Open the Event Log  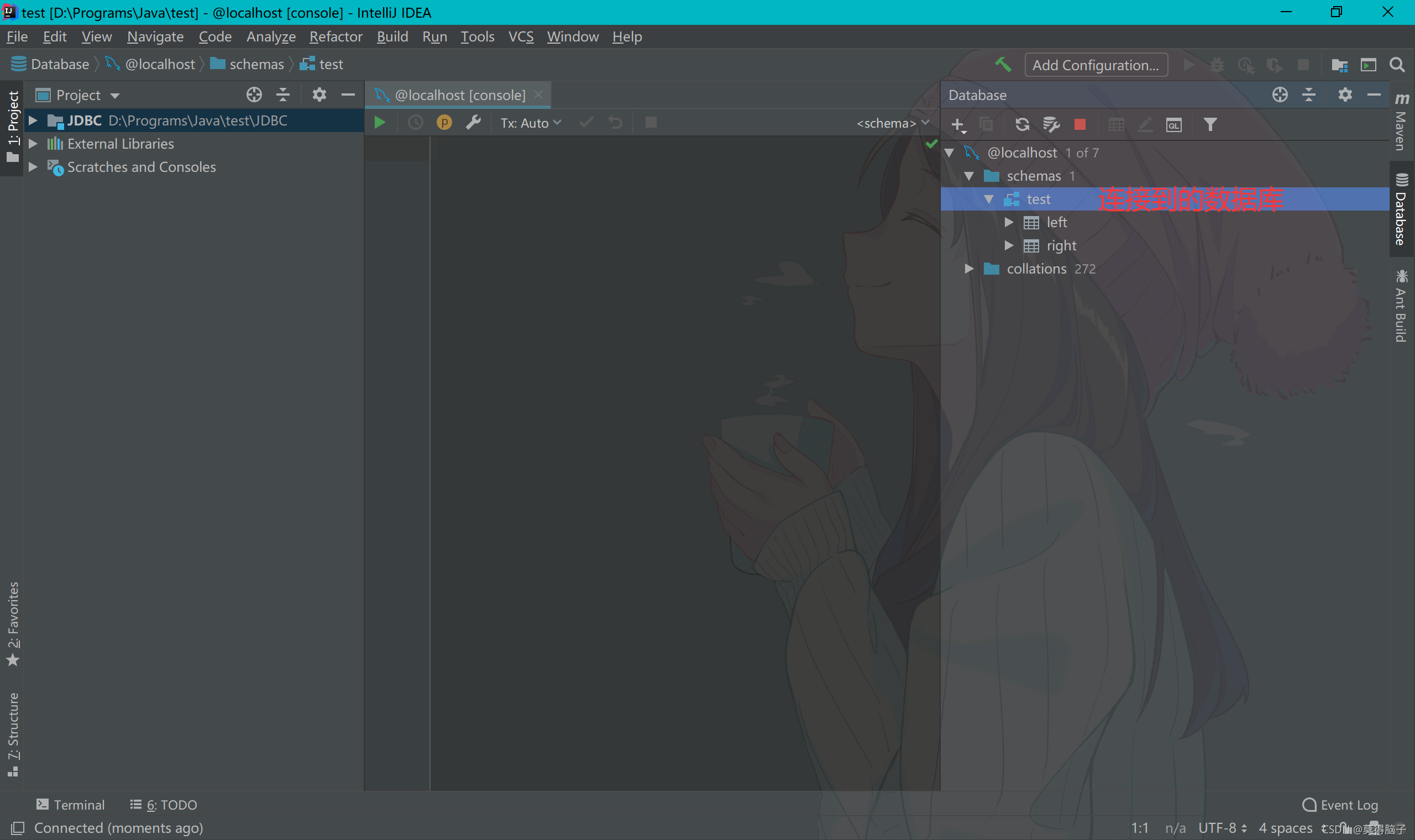1340,804
